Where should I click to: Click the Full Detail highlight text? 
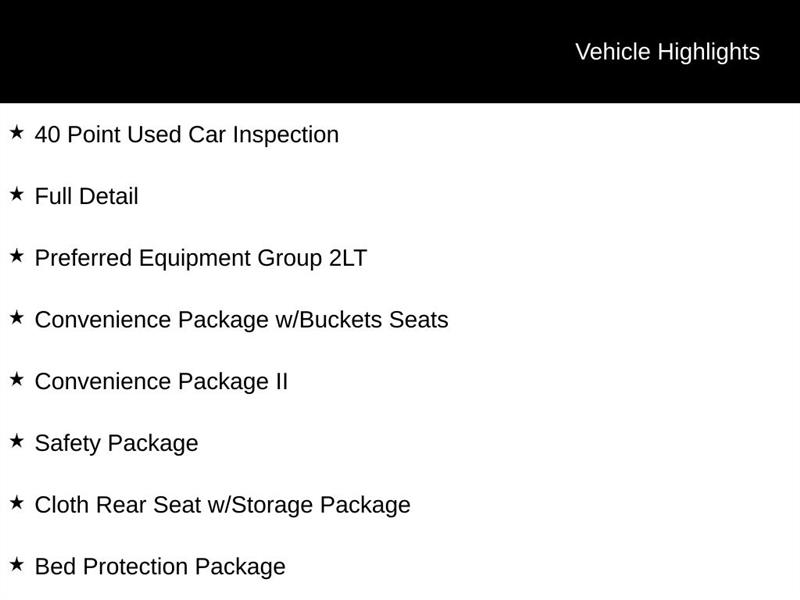pyautogui.click(x=86, y=196)
